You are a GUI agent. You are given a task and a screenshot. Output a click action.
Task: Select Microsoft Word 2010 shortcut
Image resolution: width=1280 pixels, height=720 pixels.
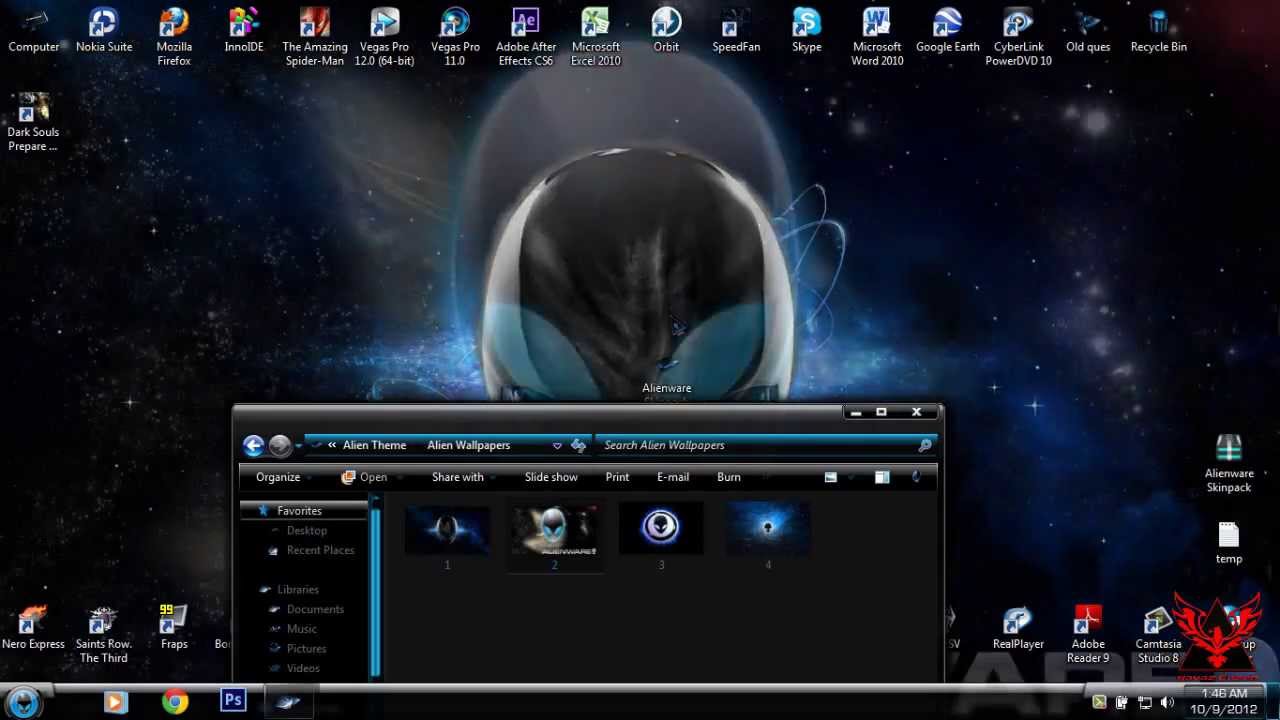click(x=877, y=37)
